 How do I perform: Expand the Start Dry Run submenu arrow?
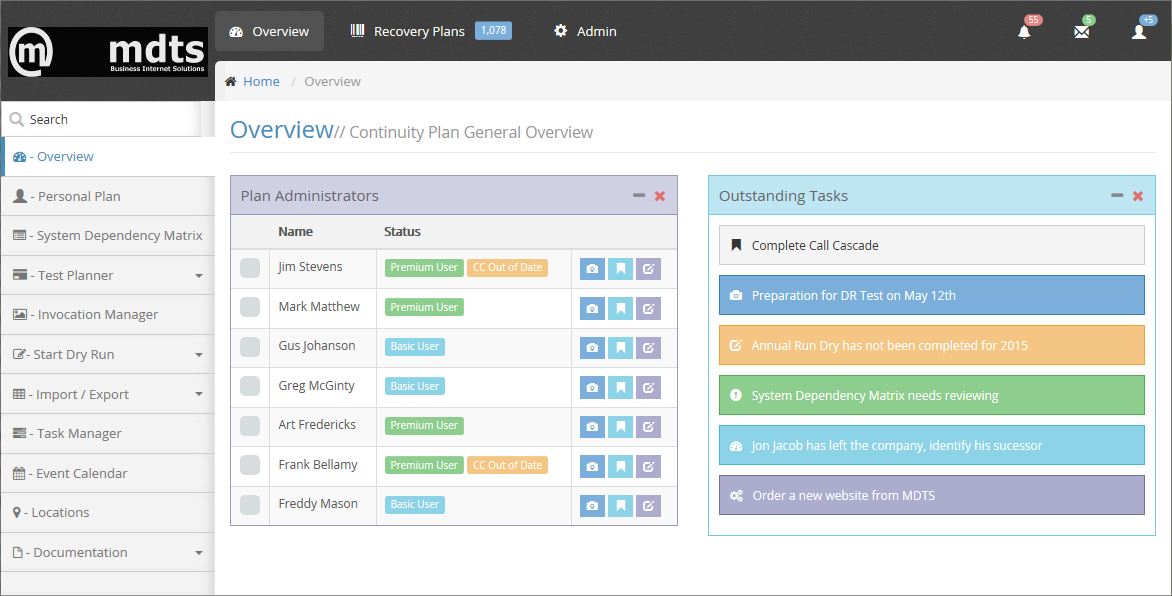[x=199, y=355]
